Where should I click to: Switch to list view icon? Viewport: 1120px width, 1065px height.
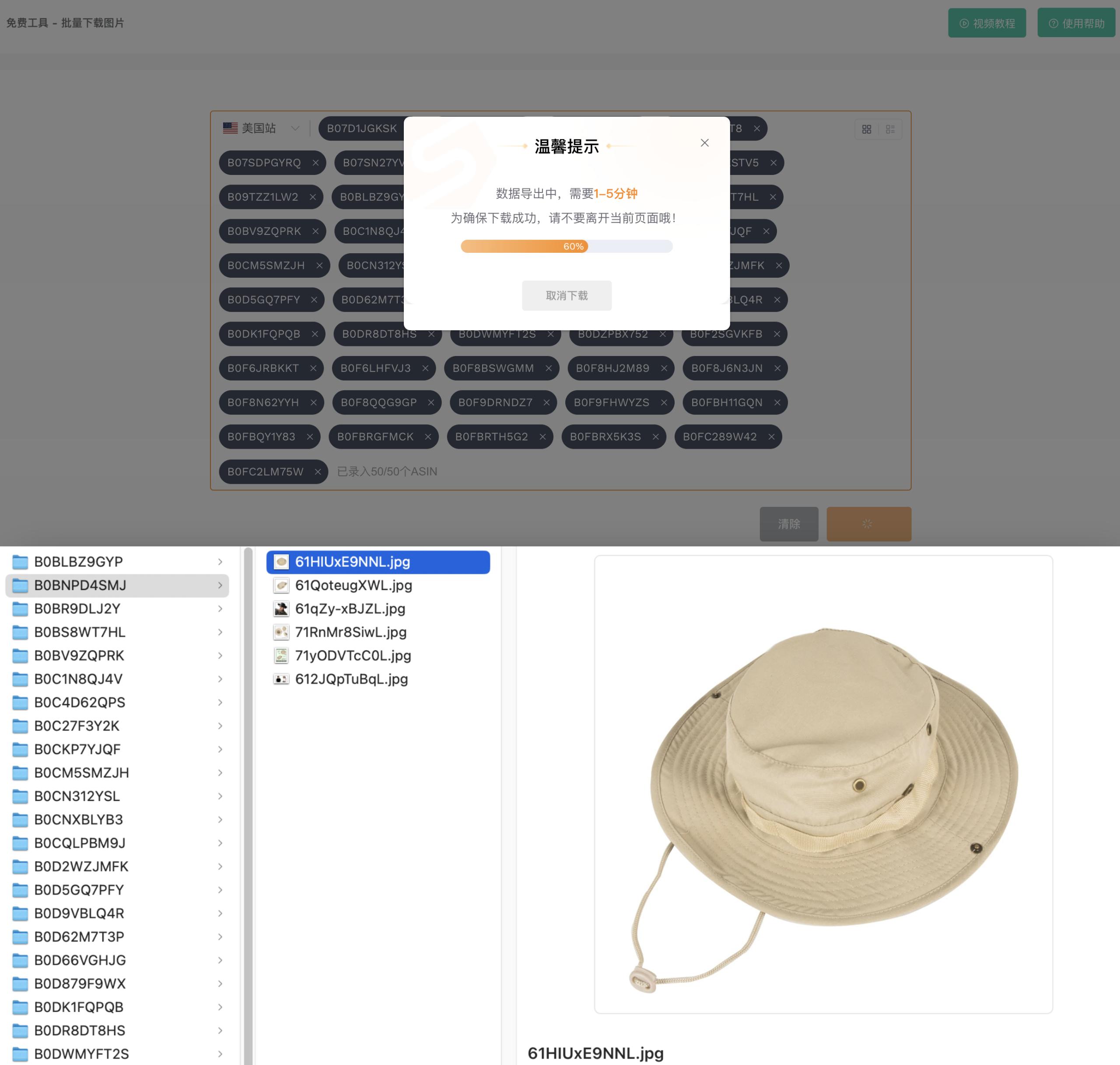point(890,129)
